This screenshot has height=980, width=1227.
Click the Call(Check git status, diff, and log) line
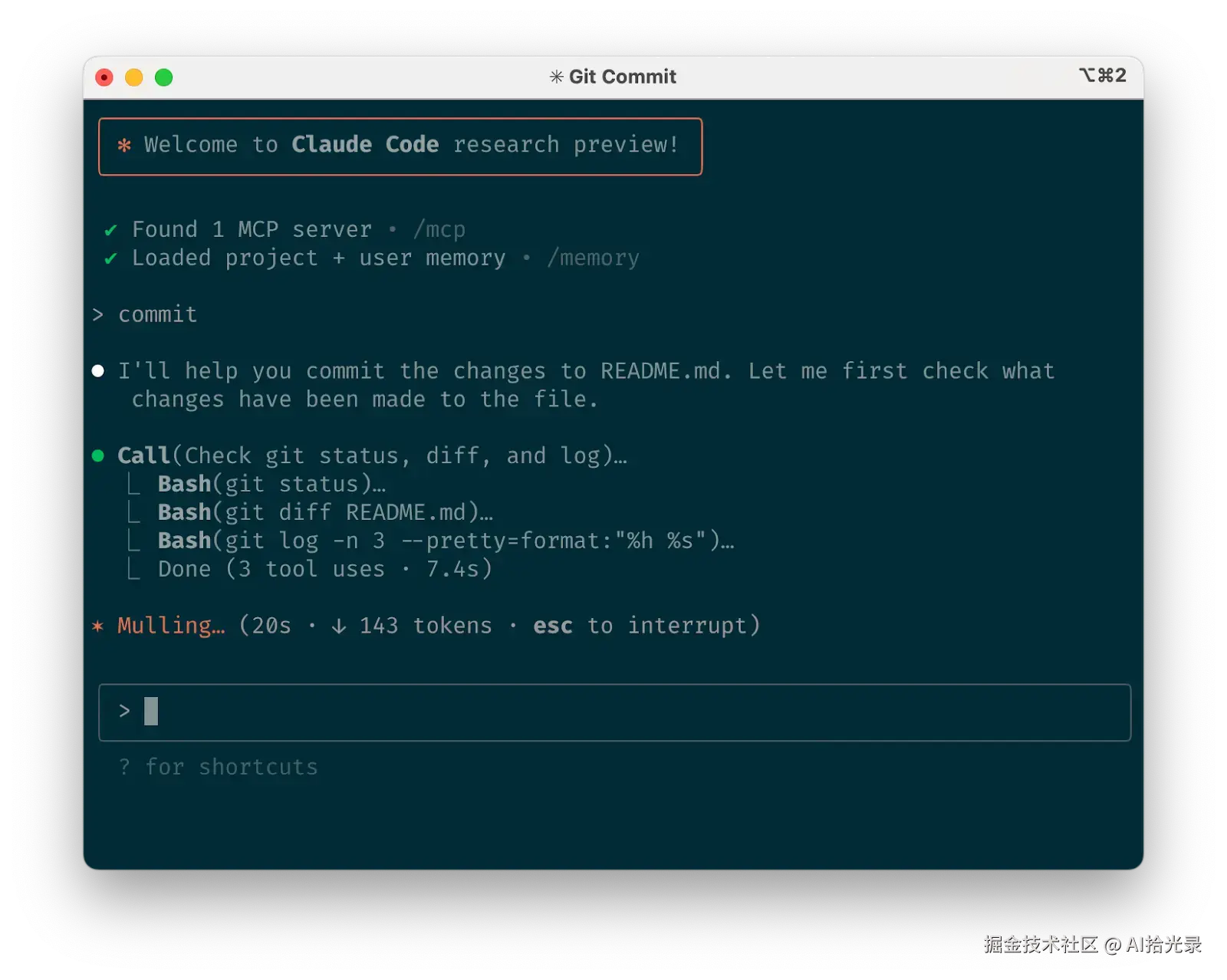[373, 455]
